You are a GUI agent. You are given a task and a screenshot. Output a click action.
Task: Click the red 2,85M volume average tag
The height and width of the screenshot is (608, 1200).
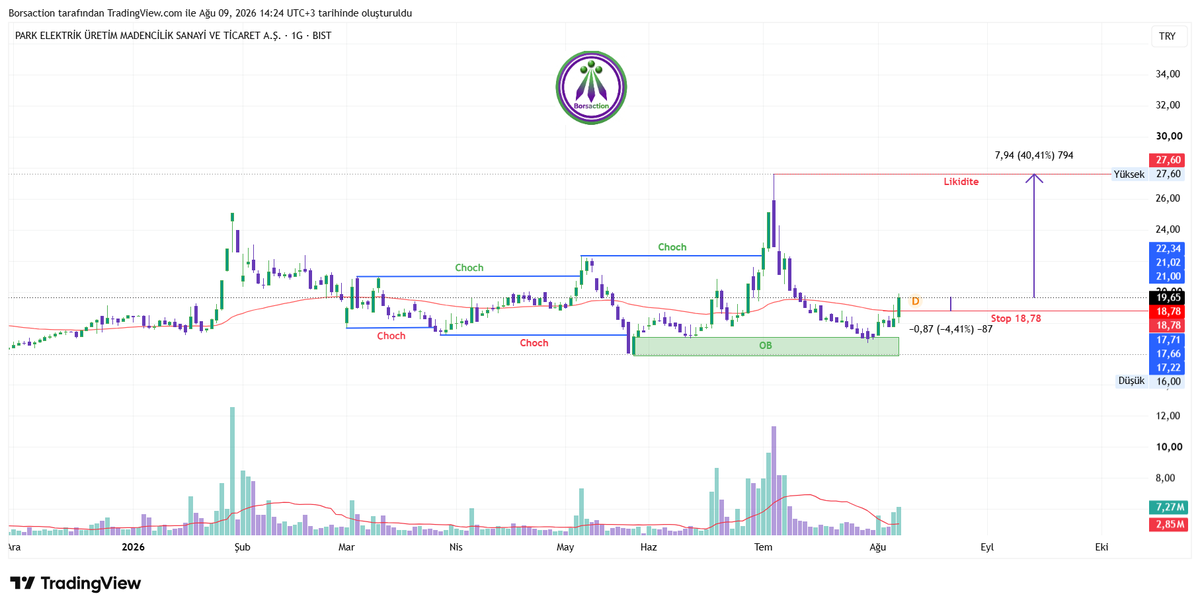pos(1168,524)
